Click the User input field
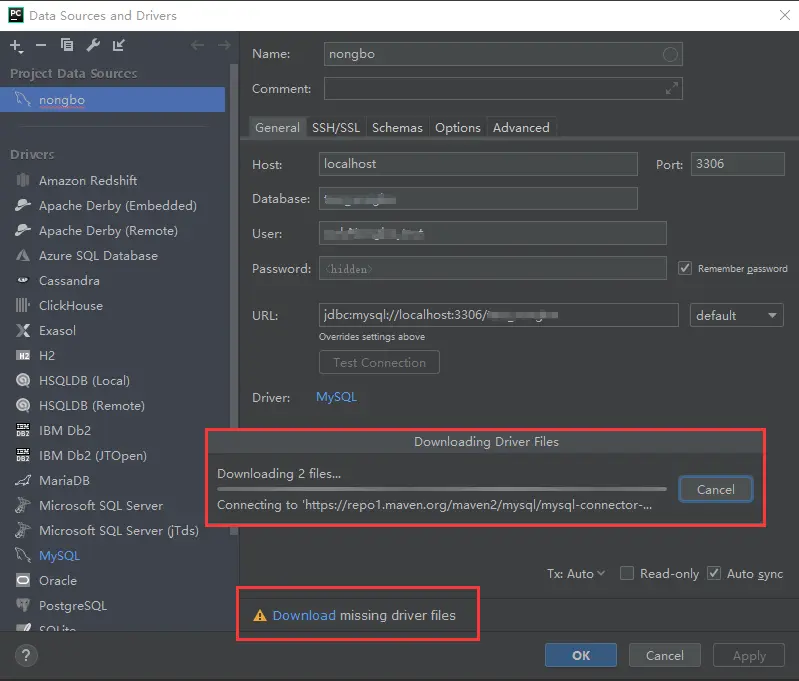The height and width of the screenshot is (681, 799). (x=493, y=233)
